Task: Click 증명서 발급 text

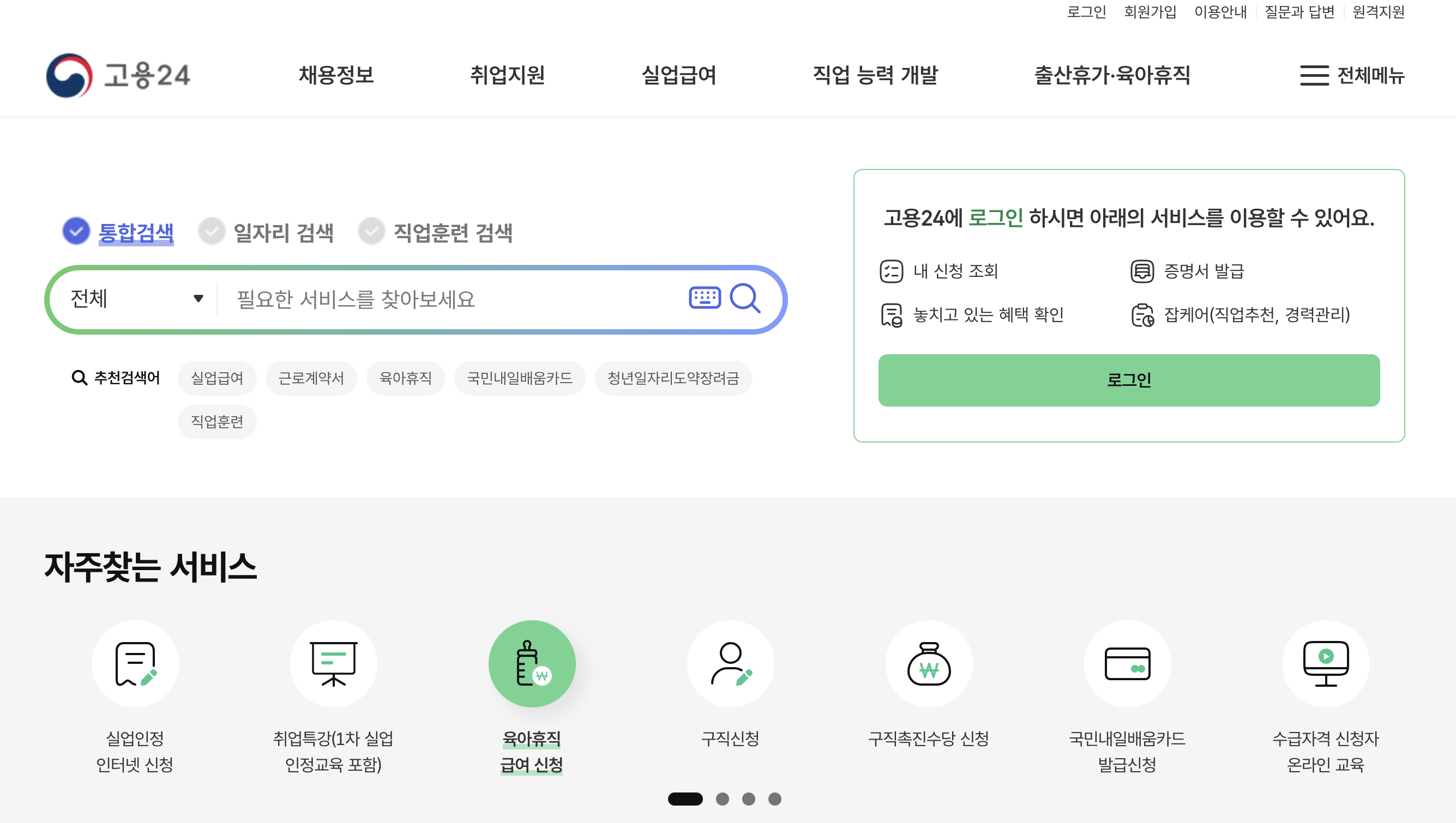Action: 1204,271
